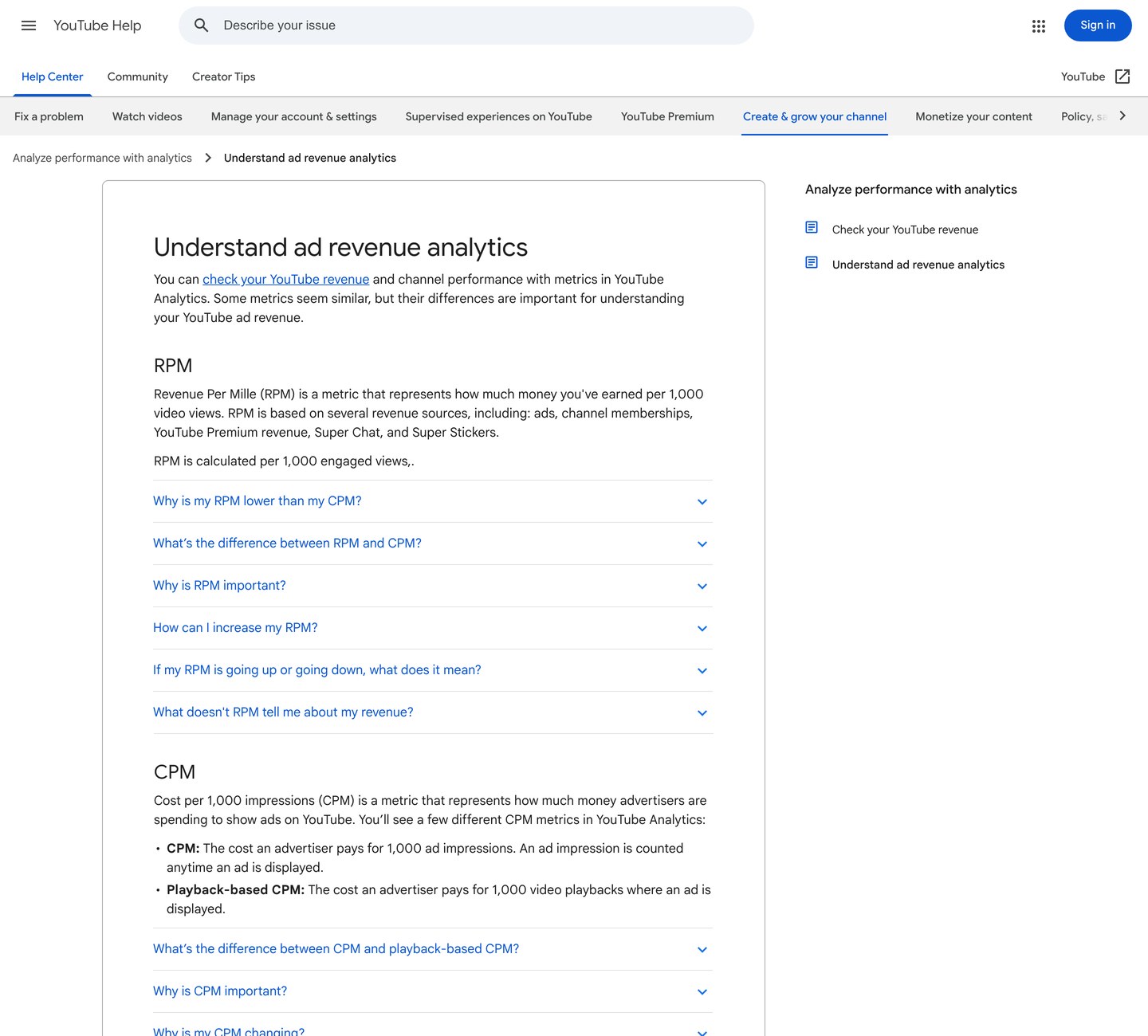This screenshot has height=1036, width=1148.
Task: Click the search magnifier icon
Action: (202, 26)
